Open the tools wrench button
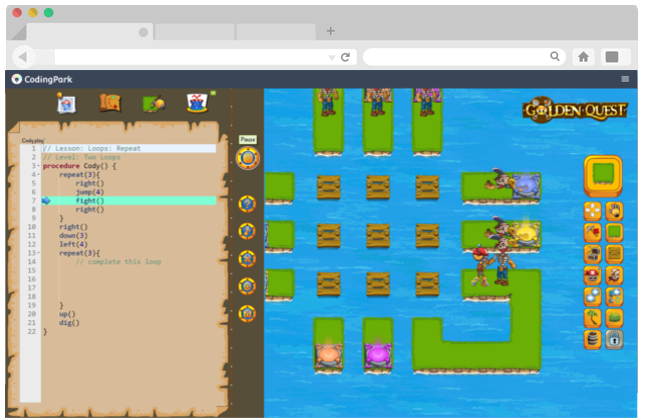The height and width of the screenshot is (418, 645). tap(247, 259)
